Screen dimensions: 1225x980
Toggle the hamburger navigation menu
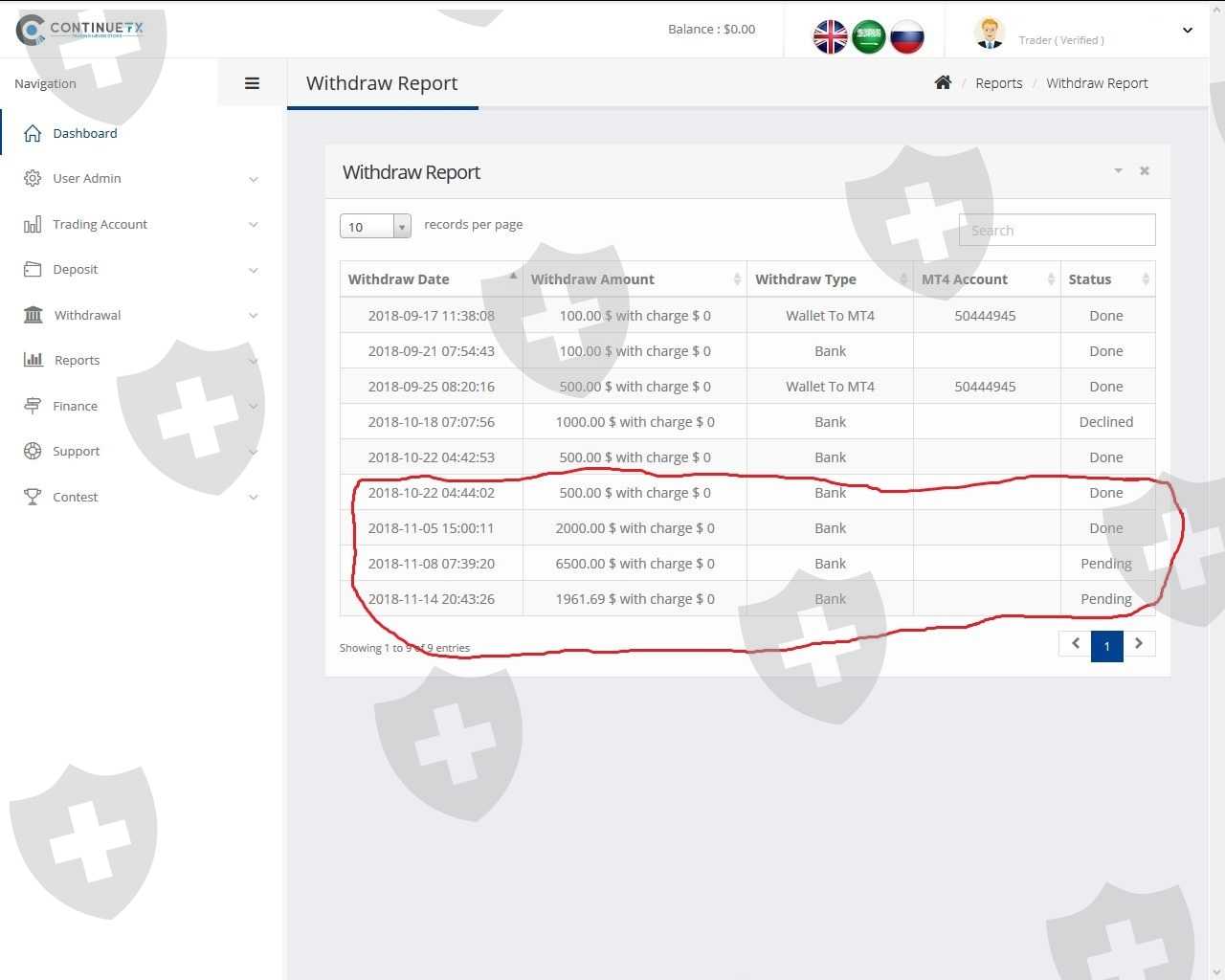pos(252,83)
